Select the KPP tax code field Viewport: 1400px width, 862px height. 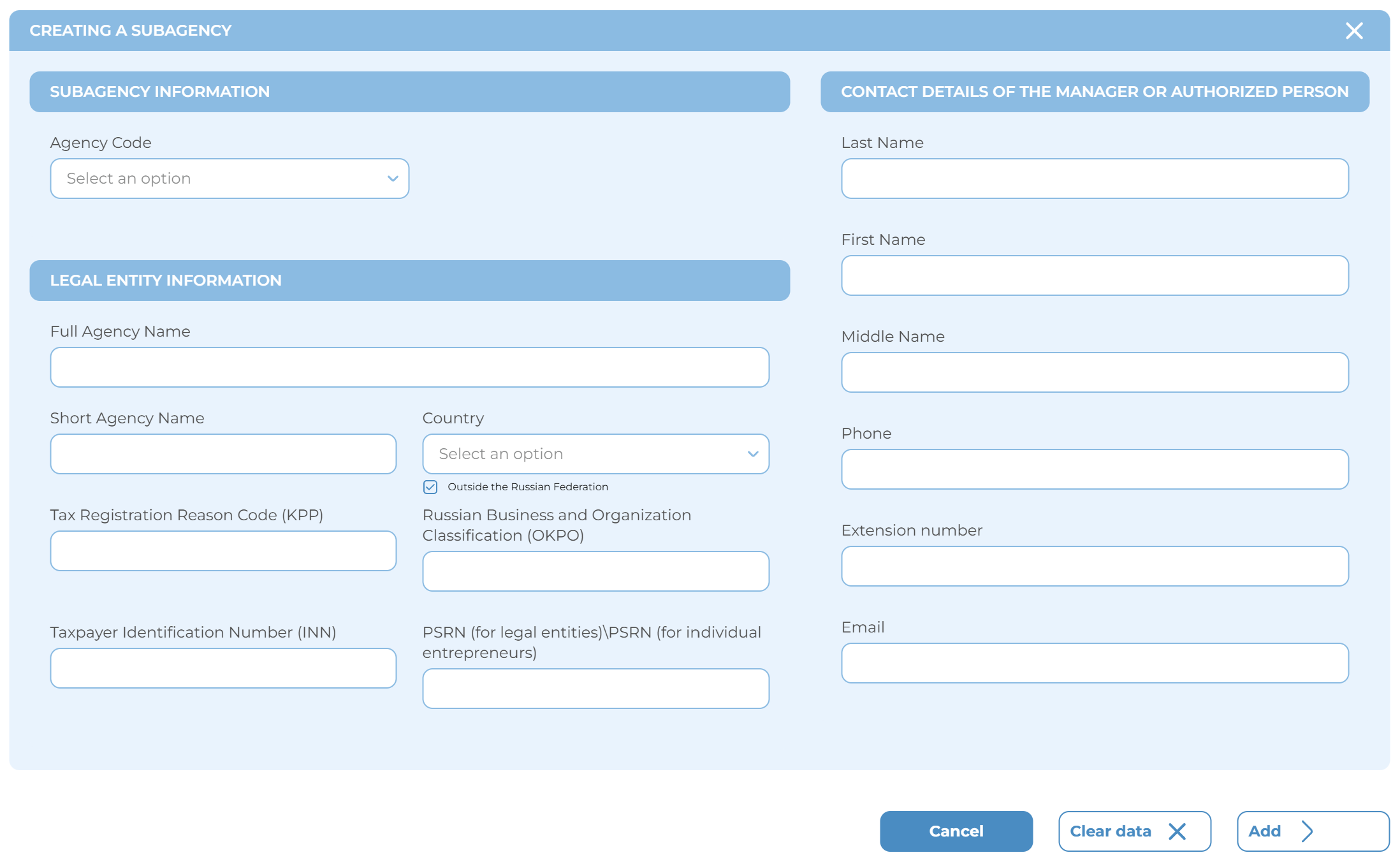pyautogui.click(x=223, y=551)
